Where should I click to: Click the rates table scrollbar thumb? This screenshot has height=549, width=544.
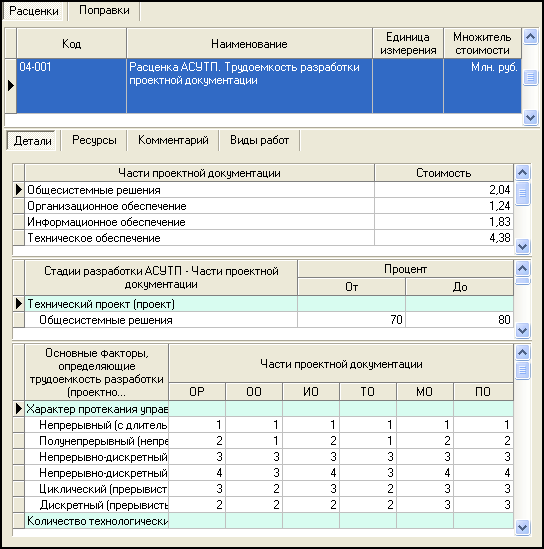(530, 77)
